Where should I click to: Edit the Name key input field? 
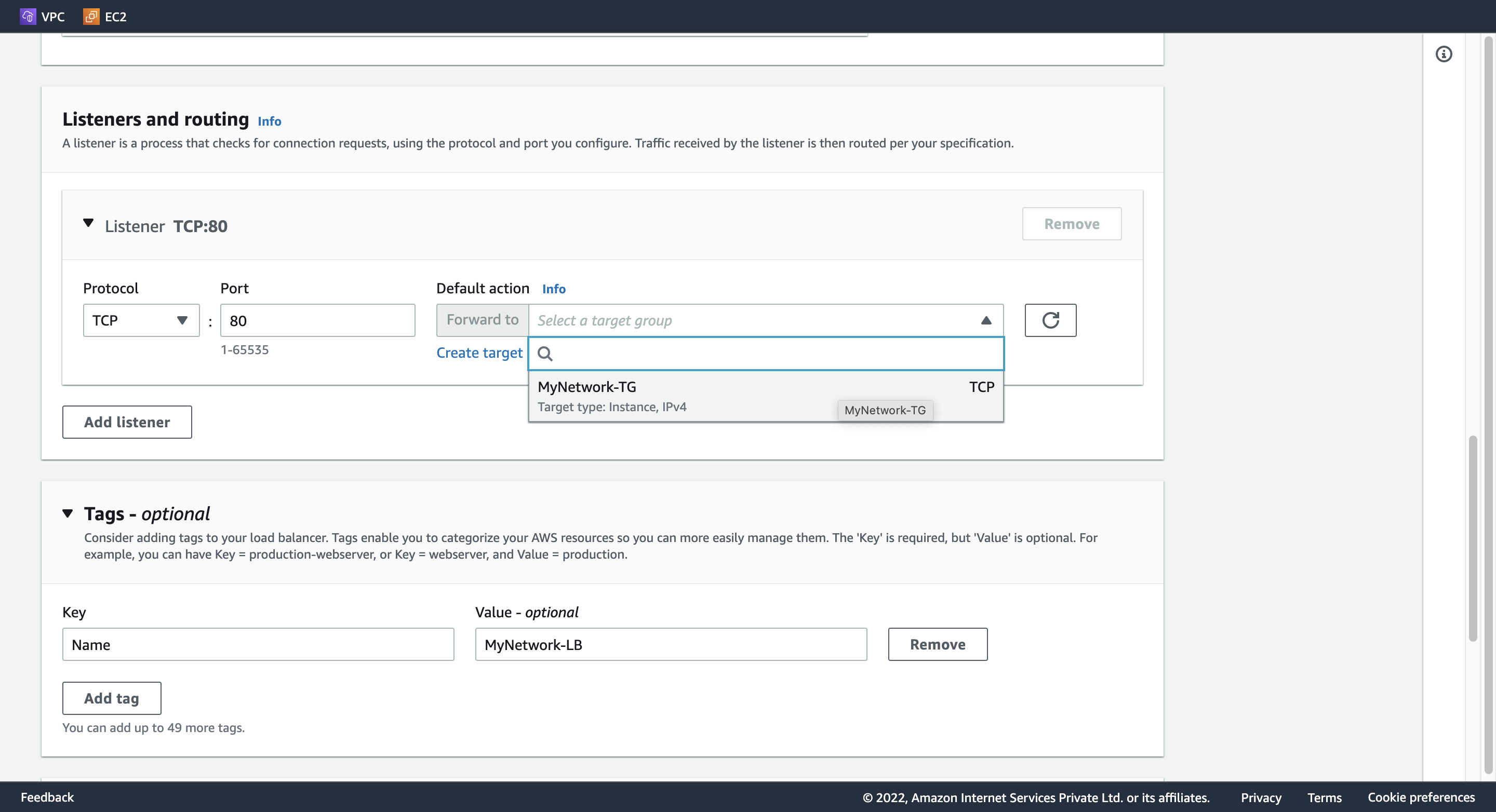[x=258, y=644]
